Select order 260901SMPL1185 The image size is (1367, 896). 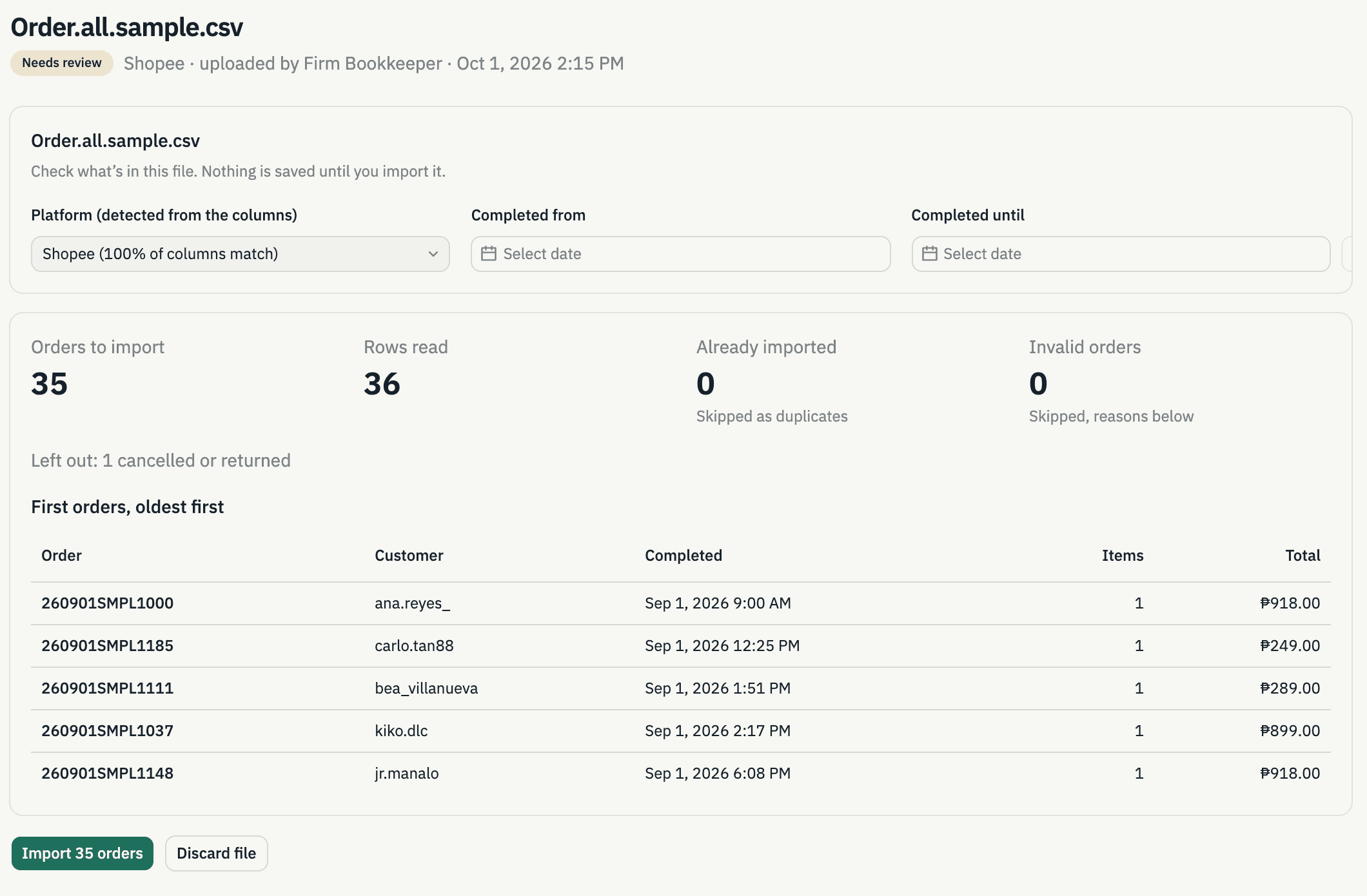point(108,646)
